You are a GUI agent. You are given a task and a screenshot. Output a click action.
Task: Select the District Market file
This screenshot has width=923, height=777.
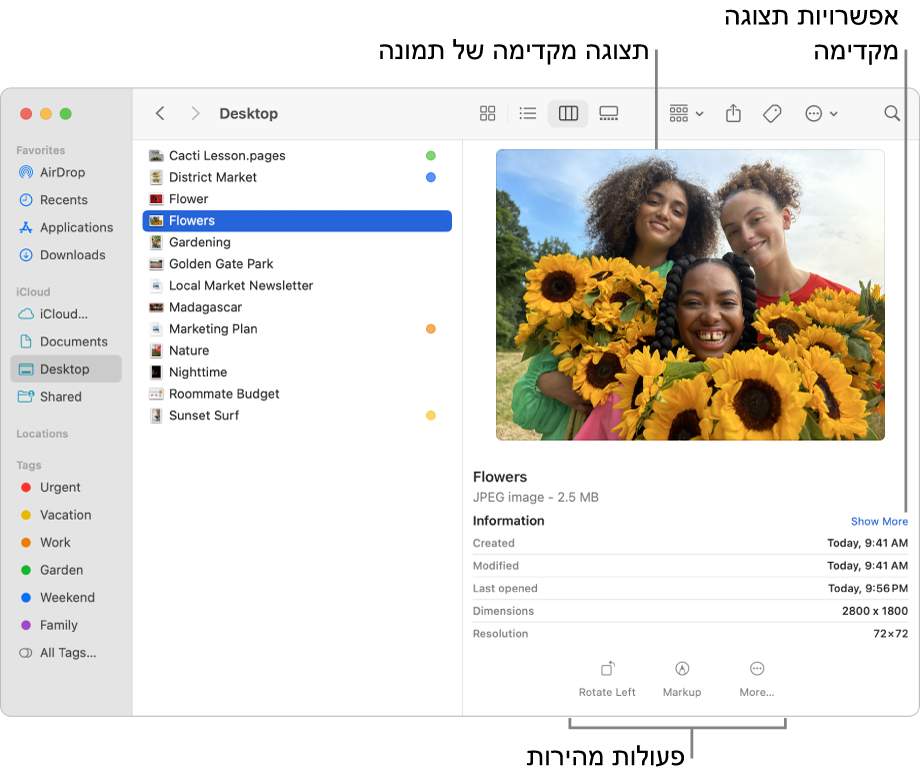click(x=297, y=177)
